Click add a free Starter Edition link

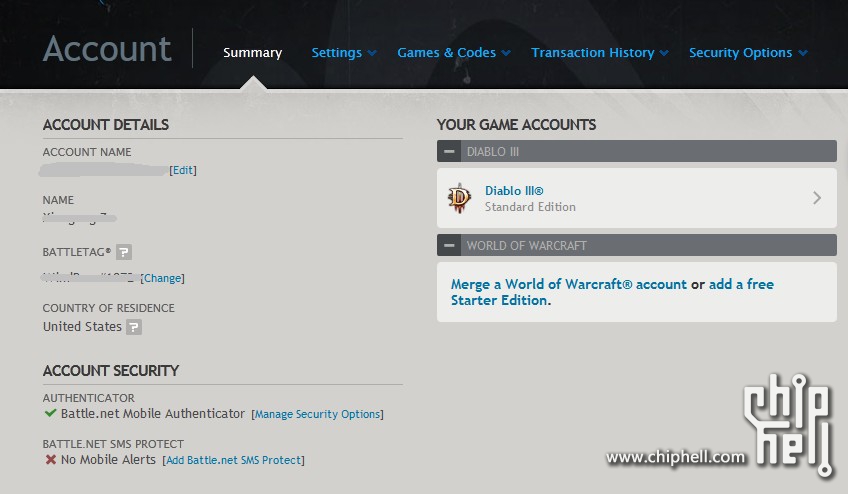[x=612, y=292]
